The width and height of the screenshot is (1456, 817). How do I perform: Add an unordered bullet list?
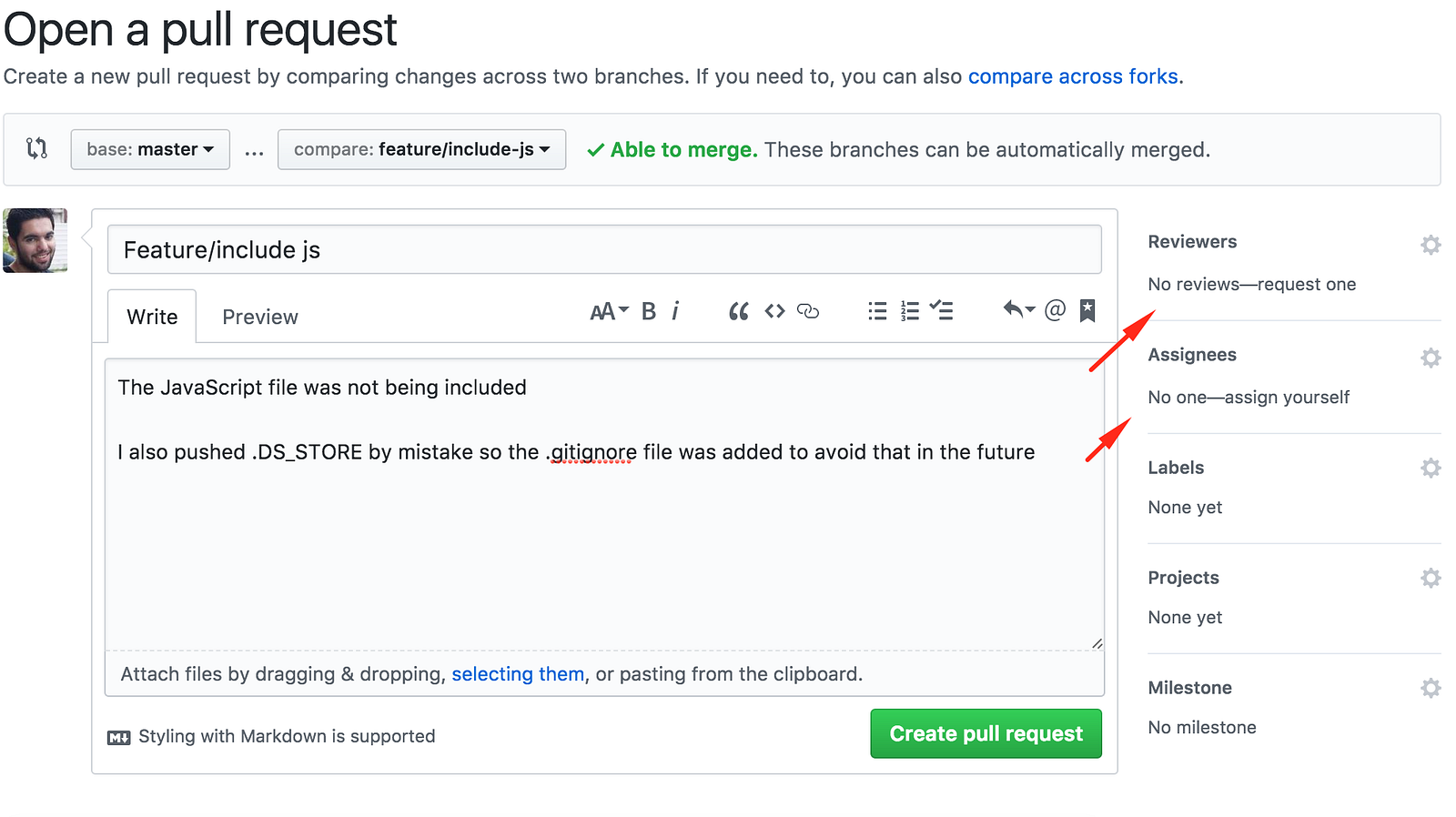point(877,311)
